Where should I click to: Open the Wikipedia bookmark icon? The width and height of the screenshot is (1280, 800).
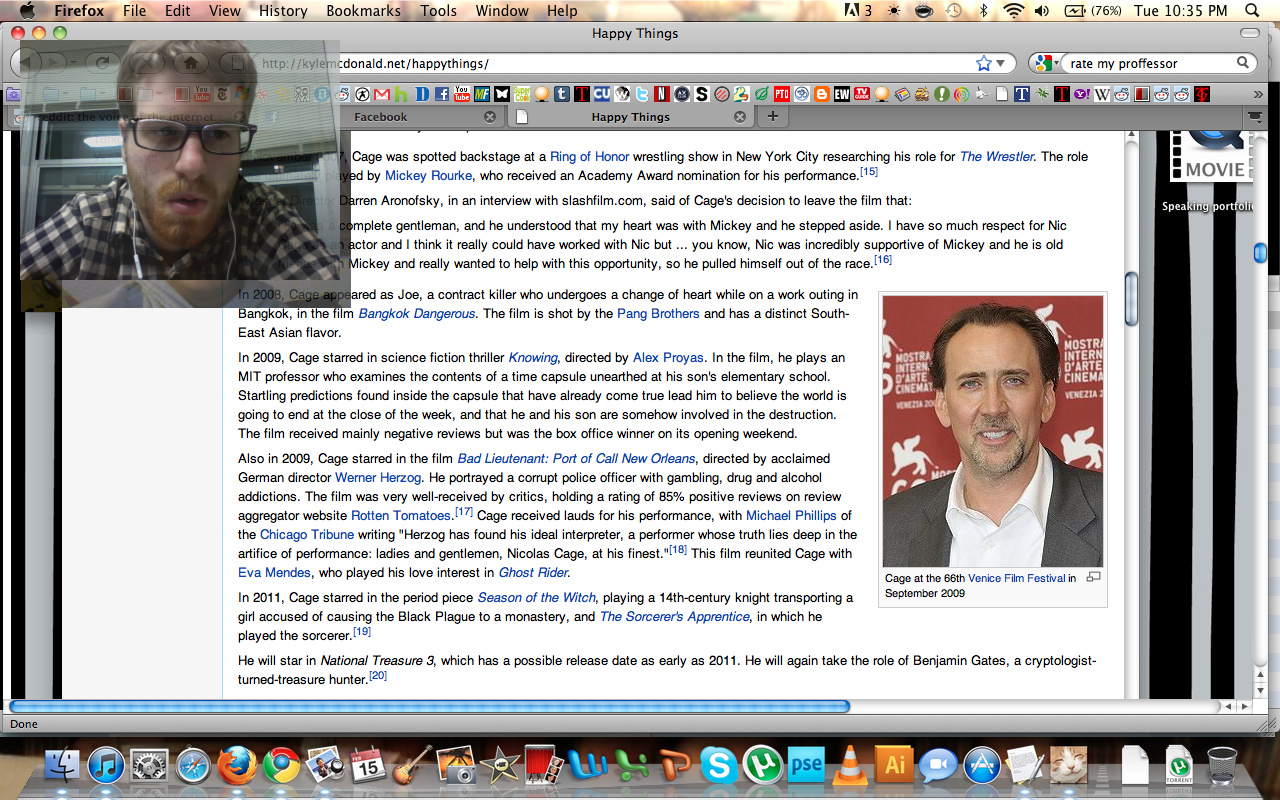pos(1102,94)
